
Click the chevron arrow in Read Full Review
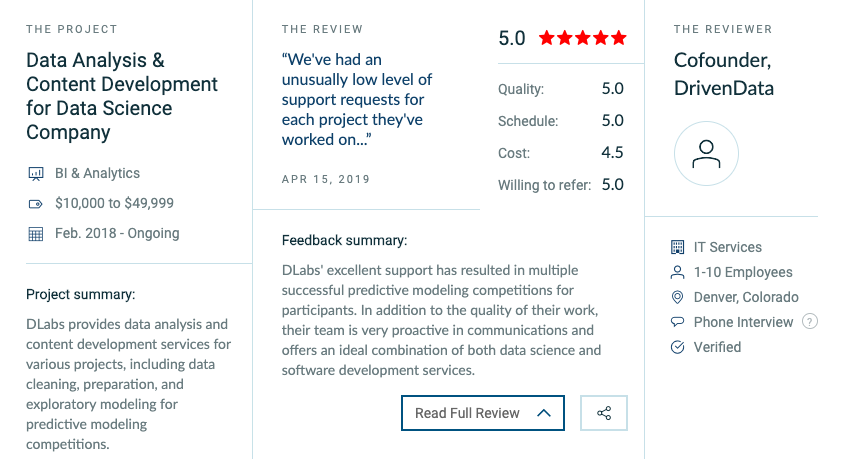click(544, 413)
